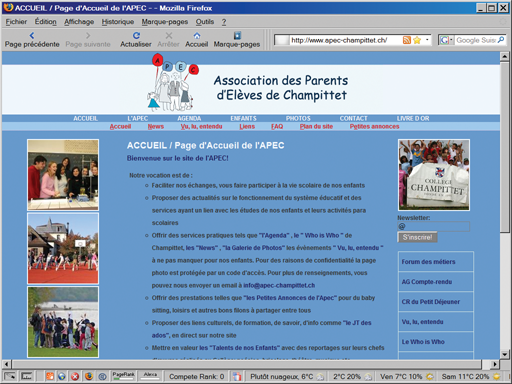The image size is (512, 384).
Task: Click the Page suivante forward arrow
Action: pyautogui.click(x=88, y=35)
